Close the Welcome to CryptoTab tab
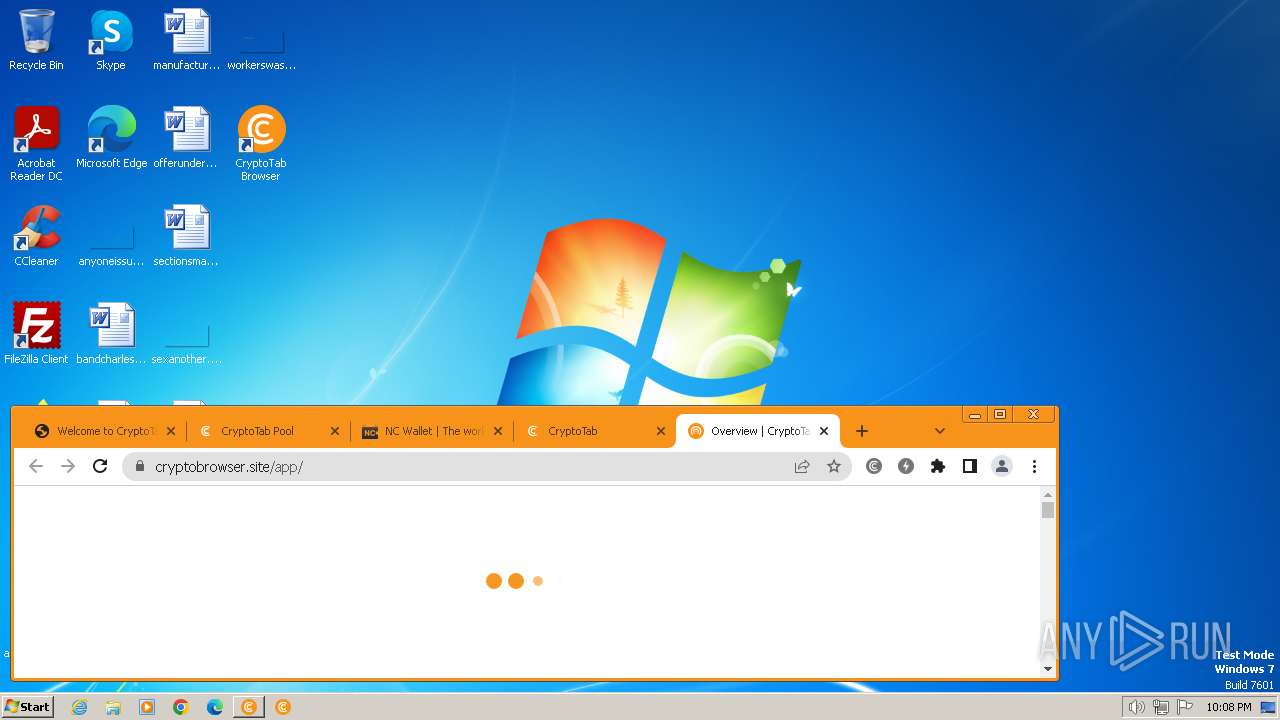The height and width of the screenshot is (720, 1280). pyautogui.click(x=171, y=431)
